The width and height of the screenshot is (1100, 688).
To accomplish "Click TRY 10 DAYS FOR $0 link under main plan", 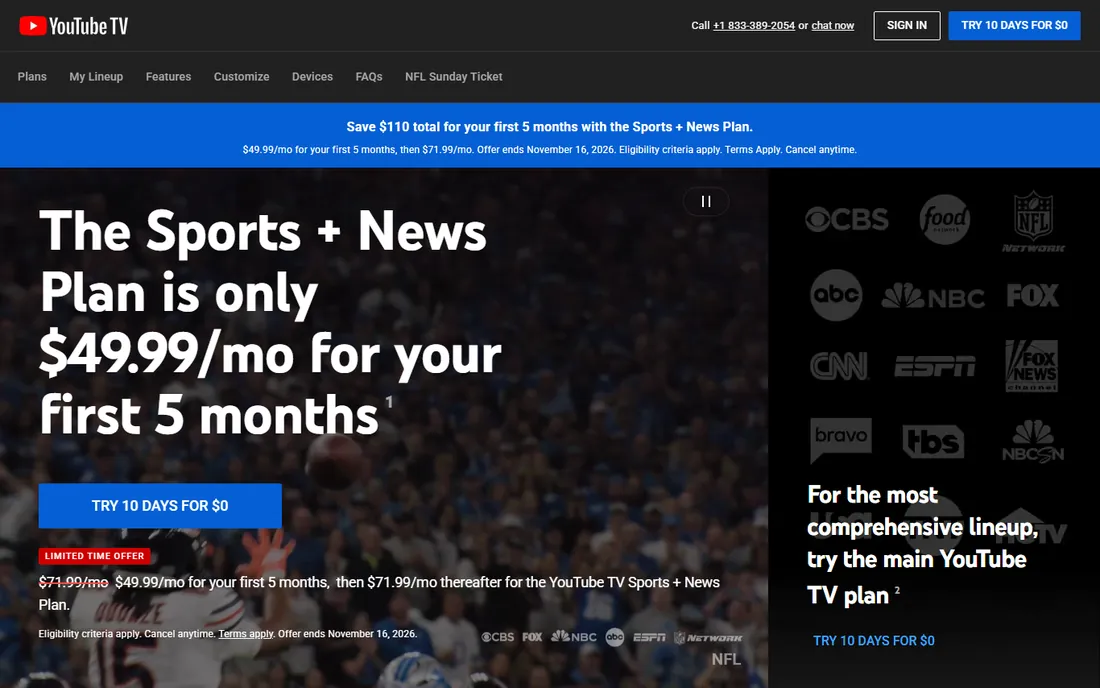I will click(x=873, y=640).
